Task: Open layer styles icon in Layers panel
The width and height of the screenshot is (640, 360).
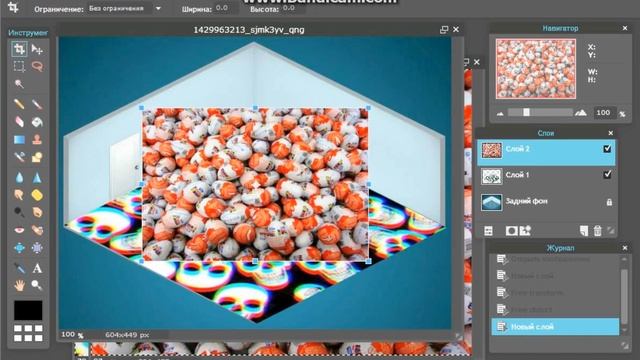Action: [x=525, y=231]
